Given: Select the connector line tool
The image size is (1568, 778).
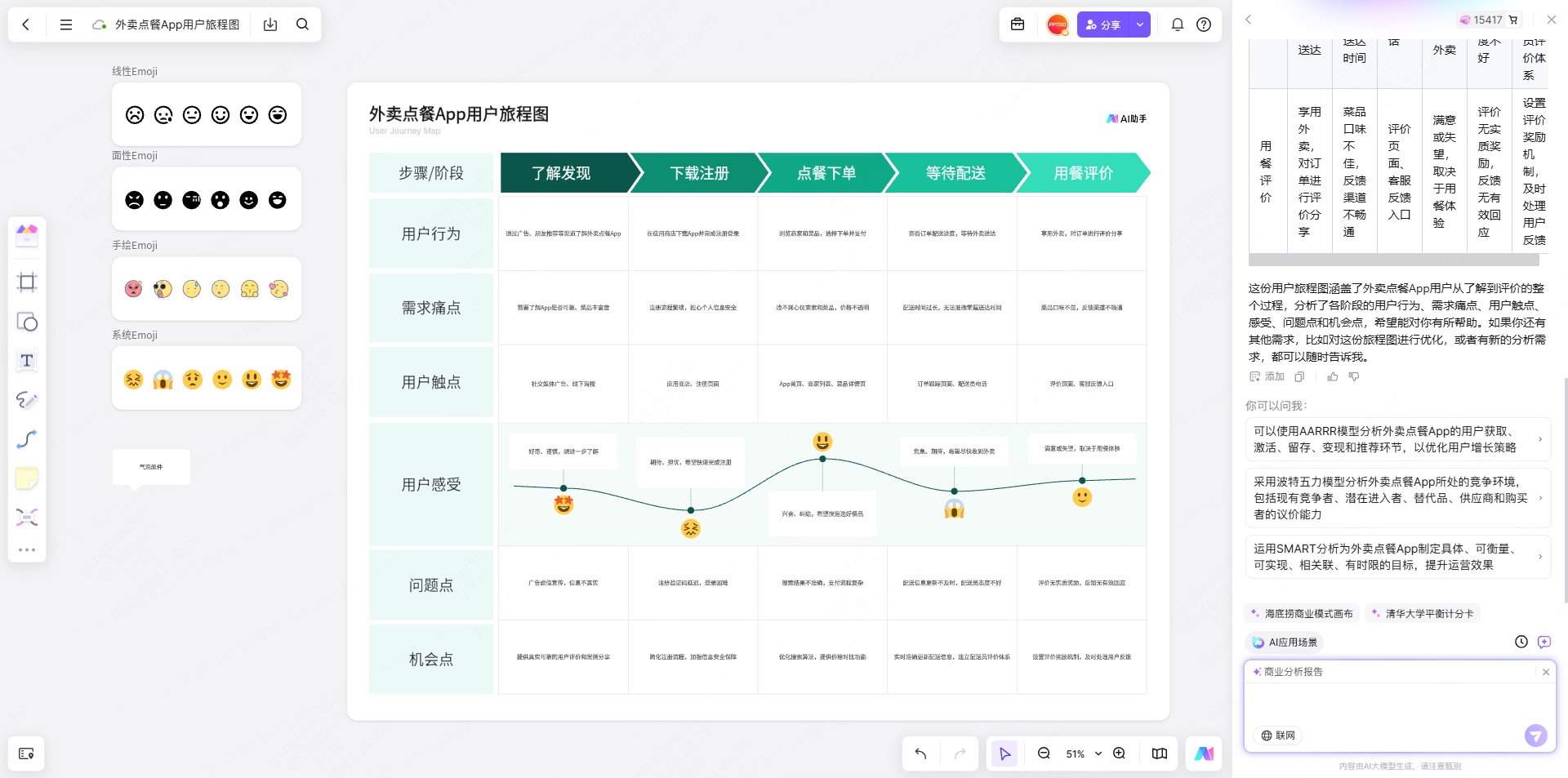Looking at the screenshot, I should point(27,439).
